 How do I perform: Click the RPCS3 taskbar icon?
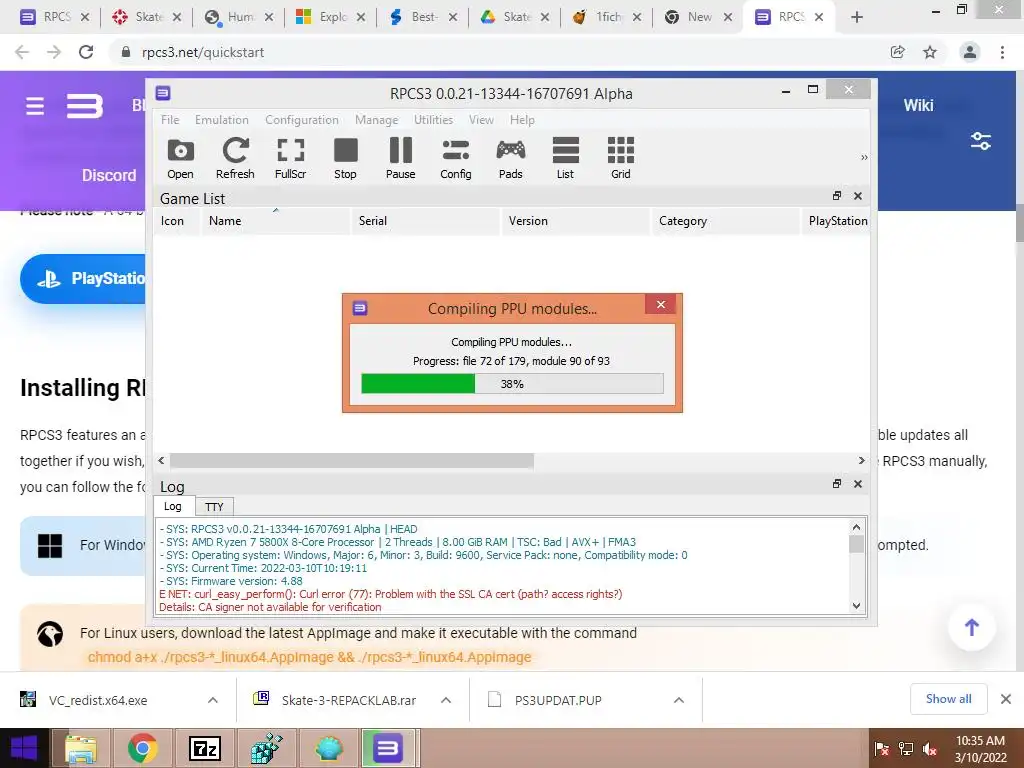coord(388,749)
